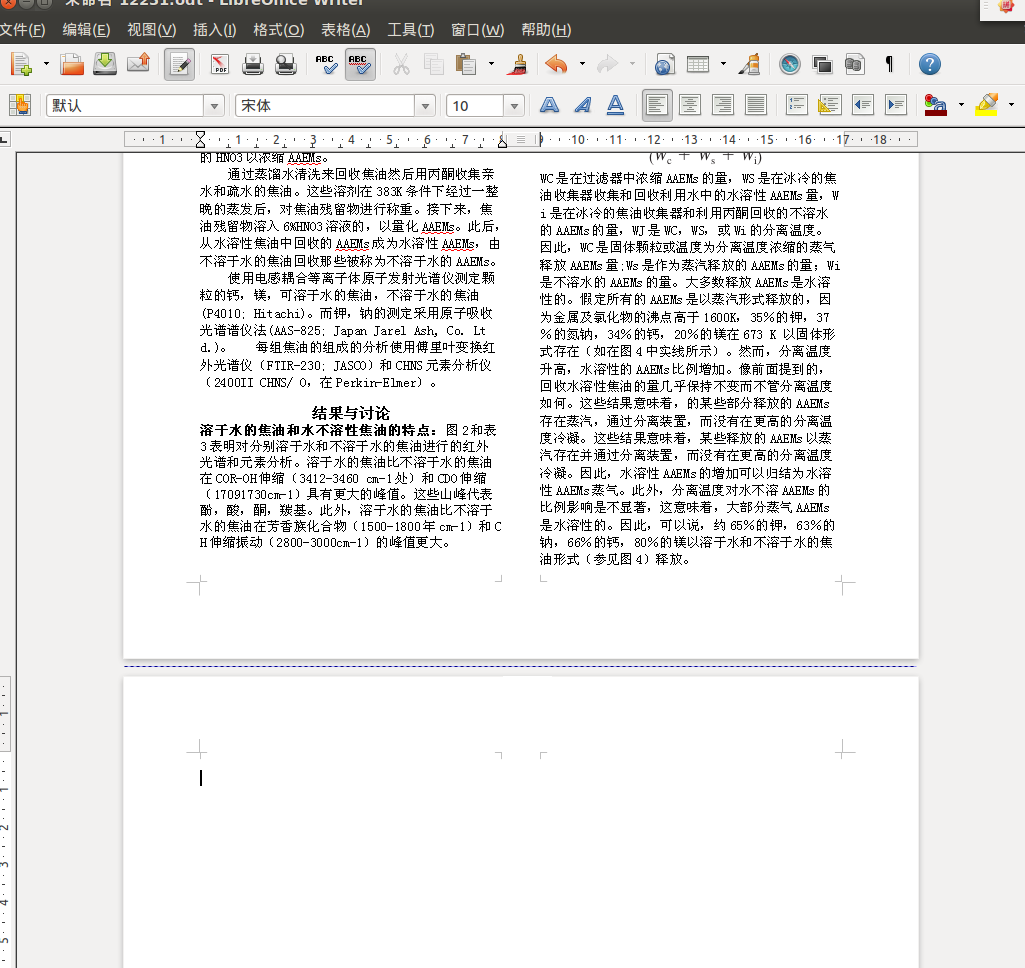The image size is (1025, 968).
Task: Click the New document icon
Action: point(20,64)
